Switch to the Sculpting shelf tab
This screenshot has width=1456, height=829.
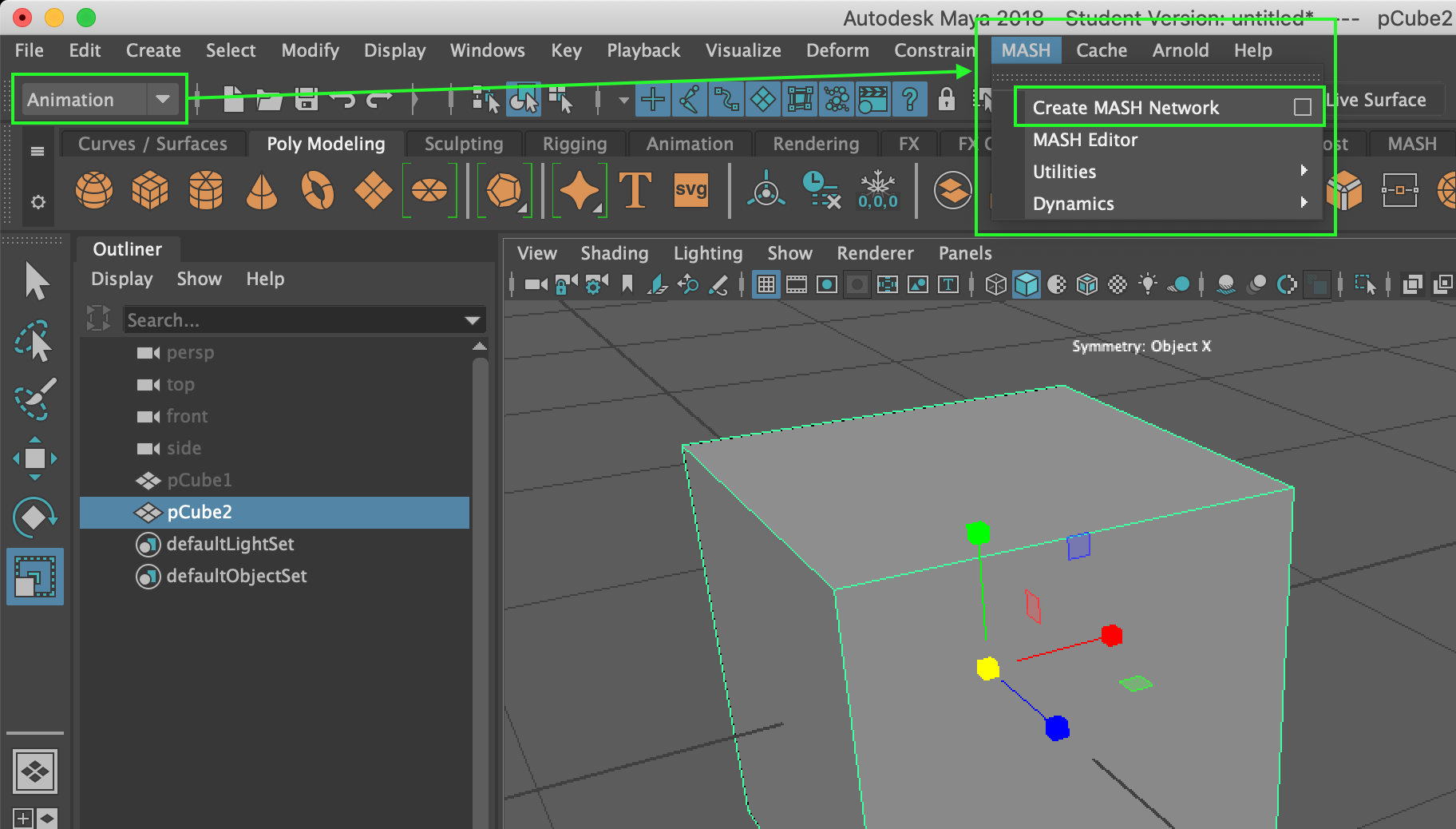point(463,144)
